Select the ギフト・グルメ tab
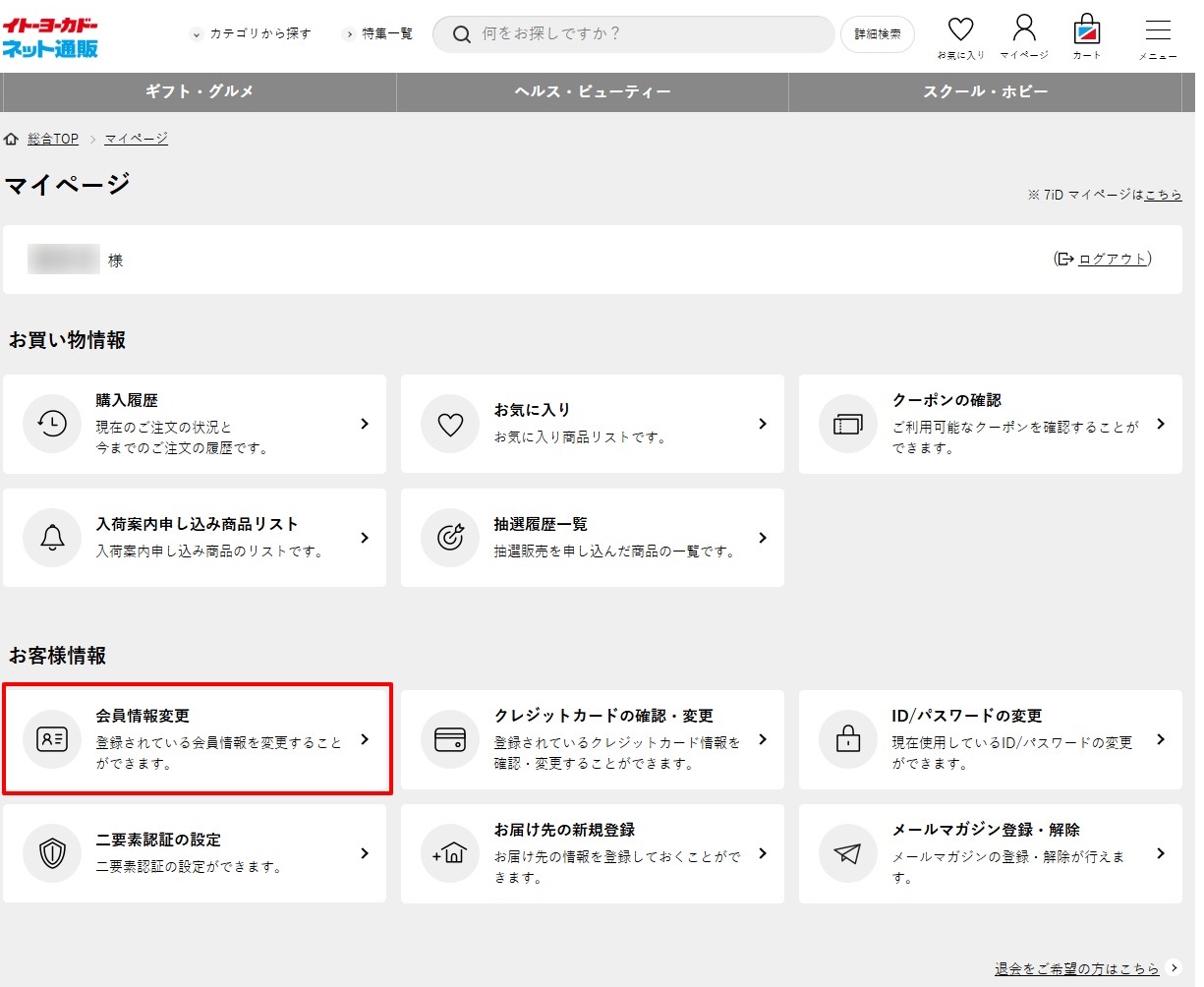1204x987 pixels. click(x=200, y=91)
